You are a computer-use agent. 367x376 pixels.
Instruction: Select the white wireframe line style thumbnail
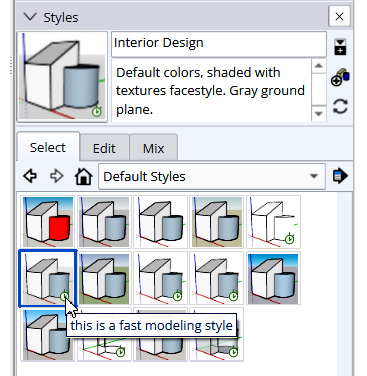[273, 222]
